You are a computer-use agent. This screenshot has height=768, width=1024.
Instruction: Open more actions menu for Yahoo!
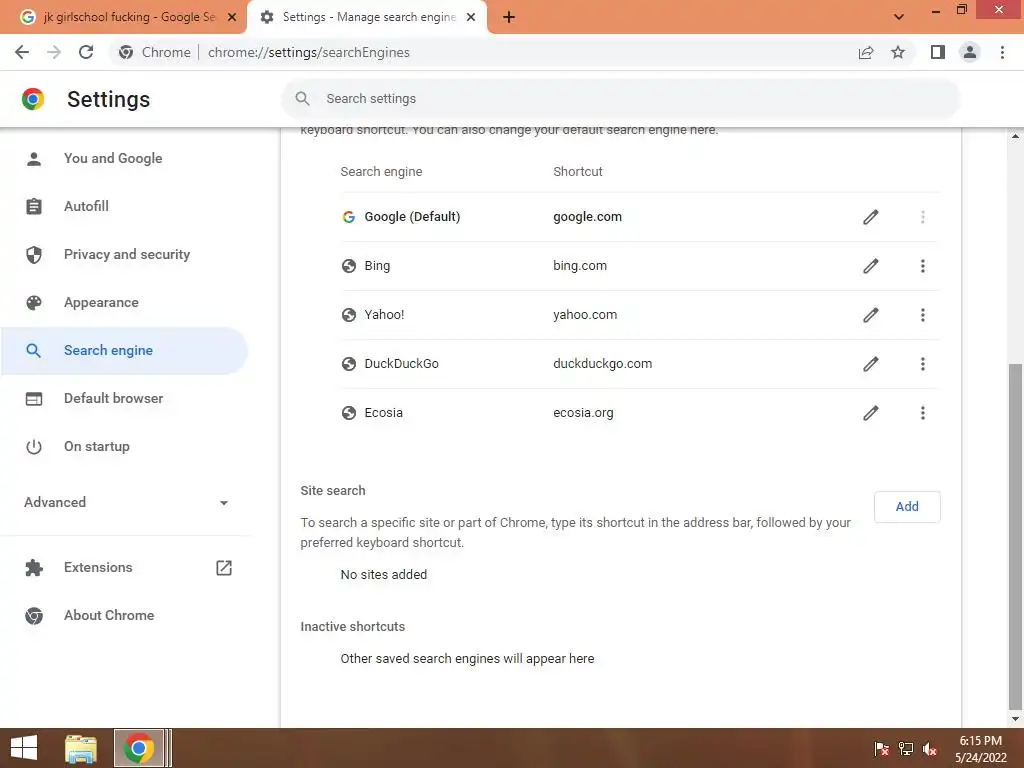pos(923,315)
